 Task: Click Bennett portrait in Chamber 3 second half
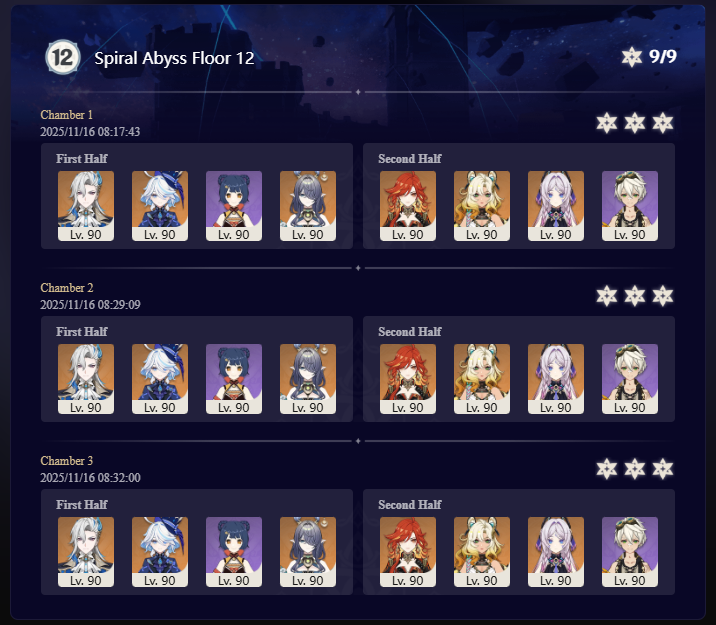tap(630, 552)
